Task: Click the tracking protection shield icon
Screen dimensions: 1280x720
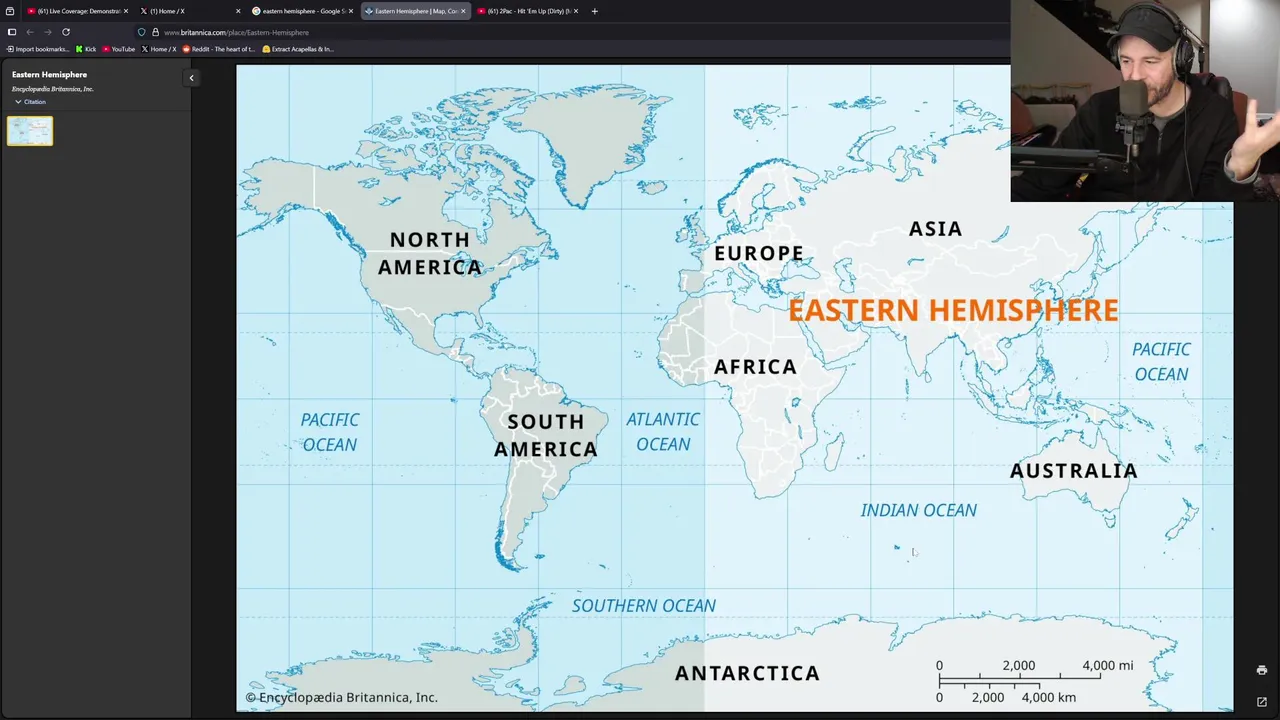Action: 141,32
